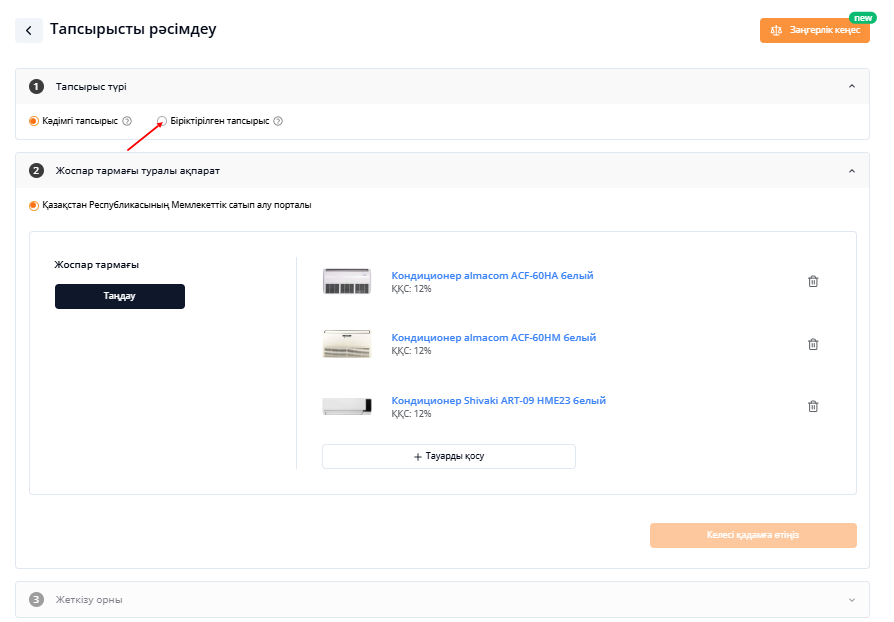Select Қазақстан Республикасының Мемлекеттік сатып алу порталы radio
The width and height of the screenshot is (894, 622).
pyautogui.click(x=34, y=205)
